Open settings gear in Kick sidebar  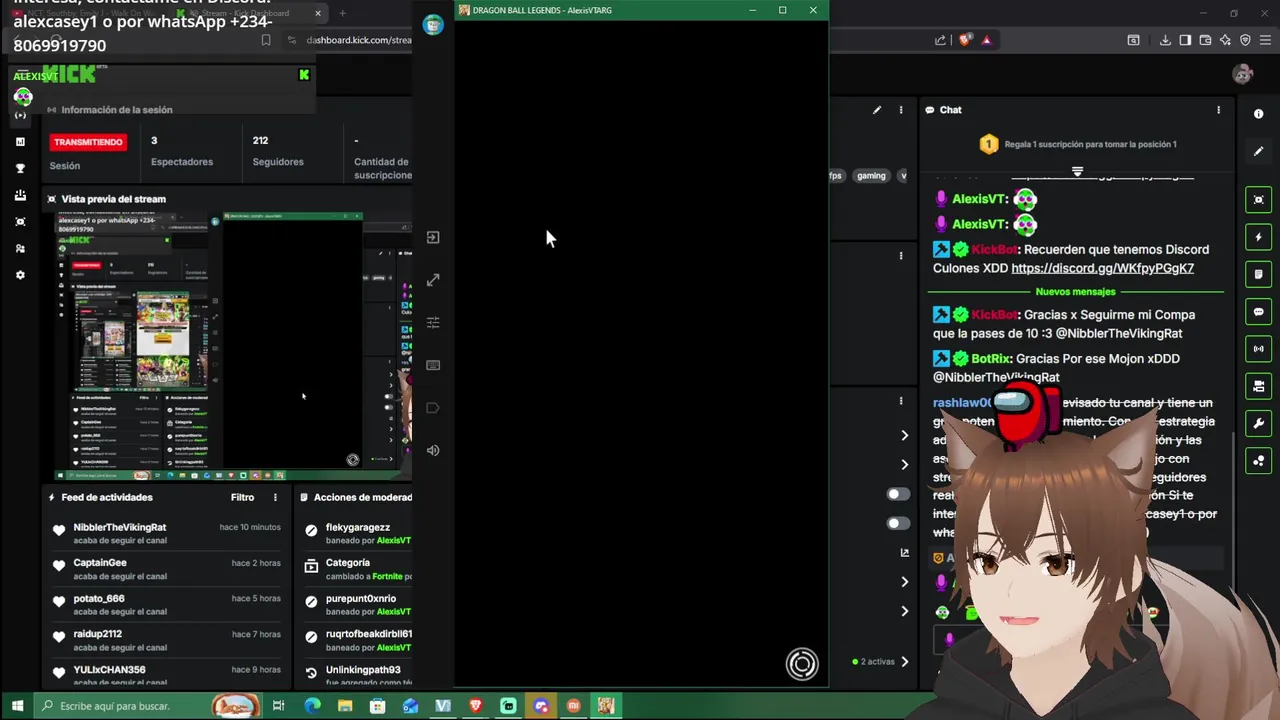coord(20,275)
